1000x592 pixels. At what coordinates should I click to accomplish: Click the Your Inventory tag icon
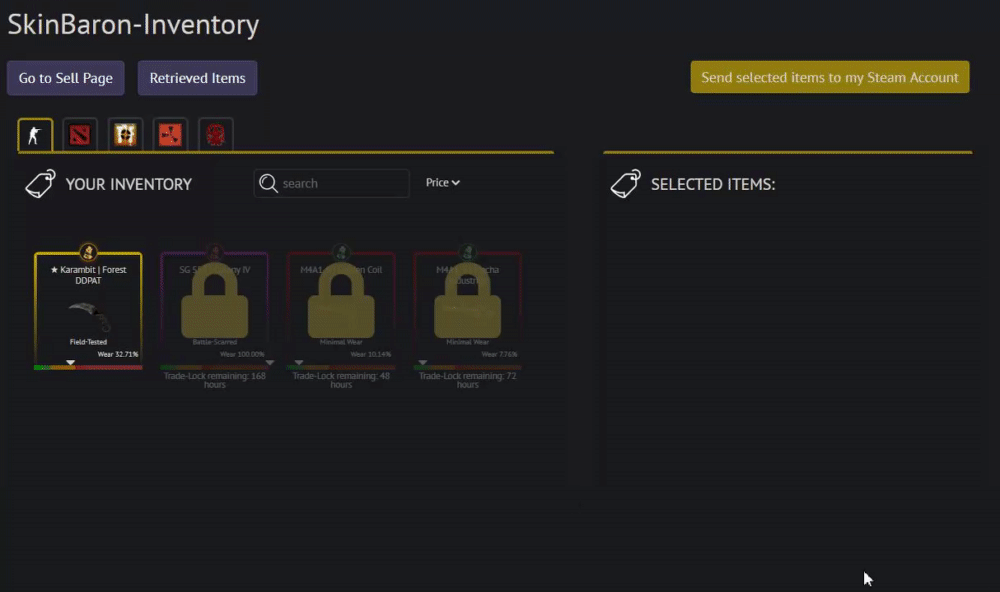tap(40, 184)
